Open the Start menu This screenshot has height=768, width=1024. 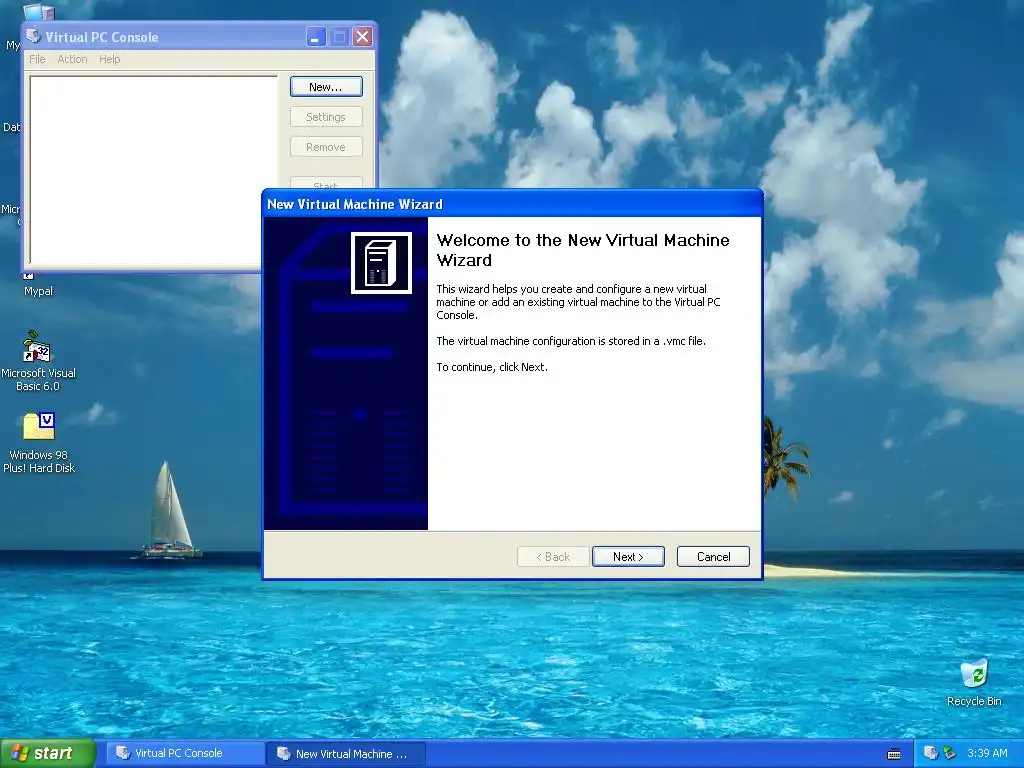[48, 753]
